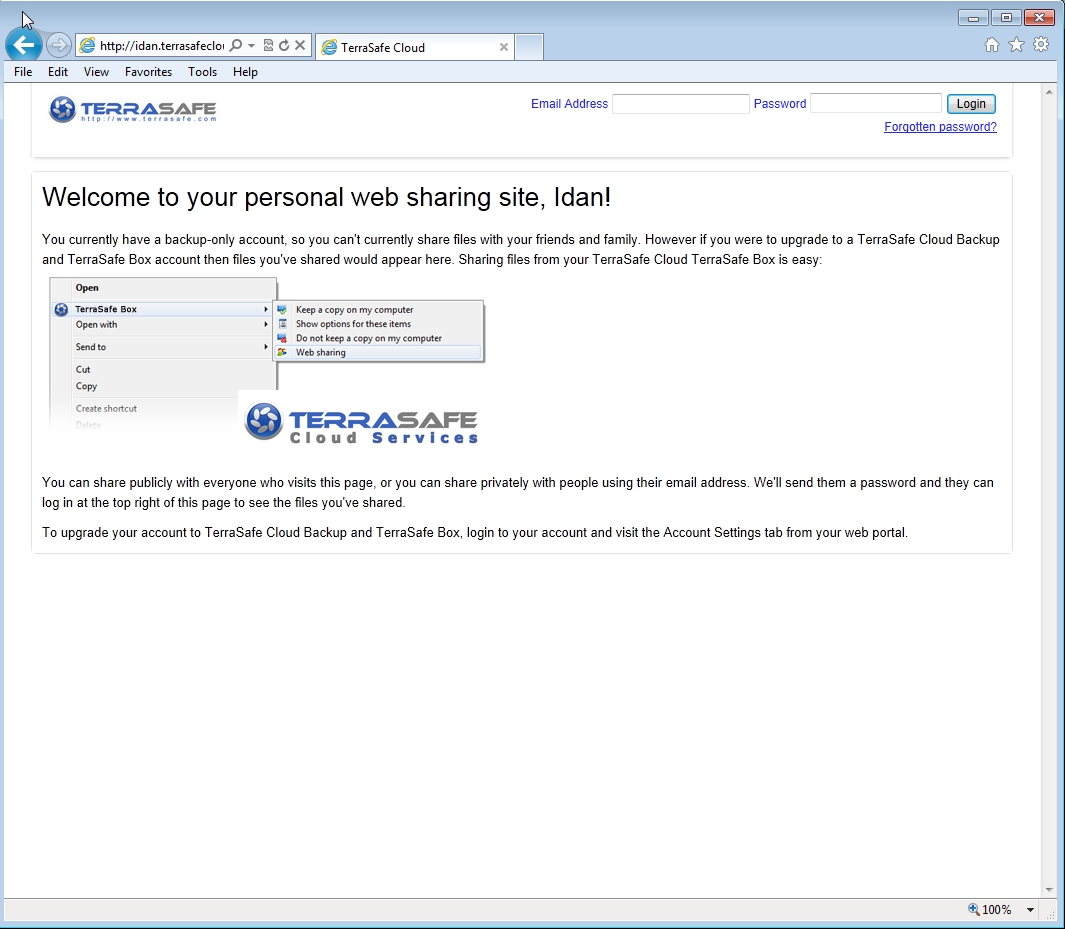Click the Password label
Image resolution: width=1065 pixels, height=929 pixels.
780,104
